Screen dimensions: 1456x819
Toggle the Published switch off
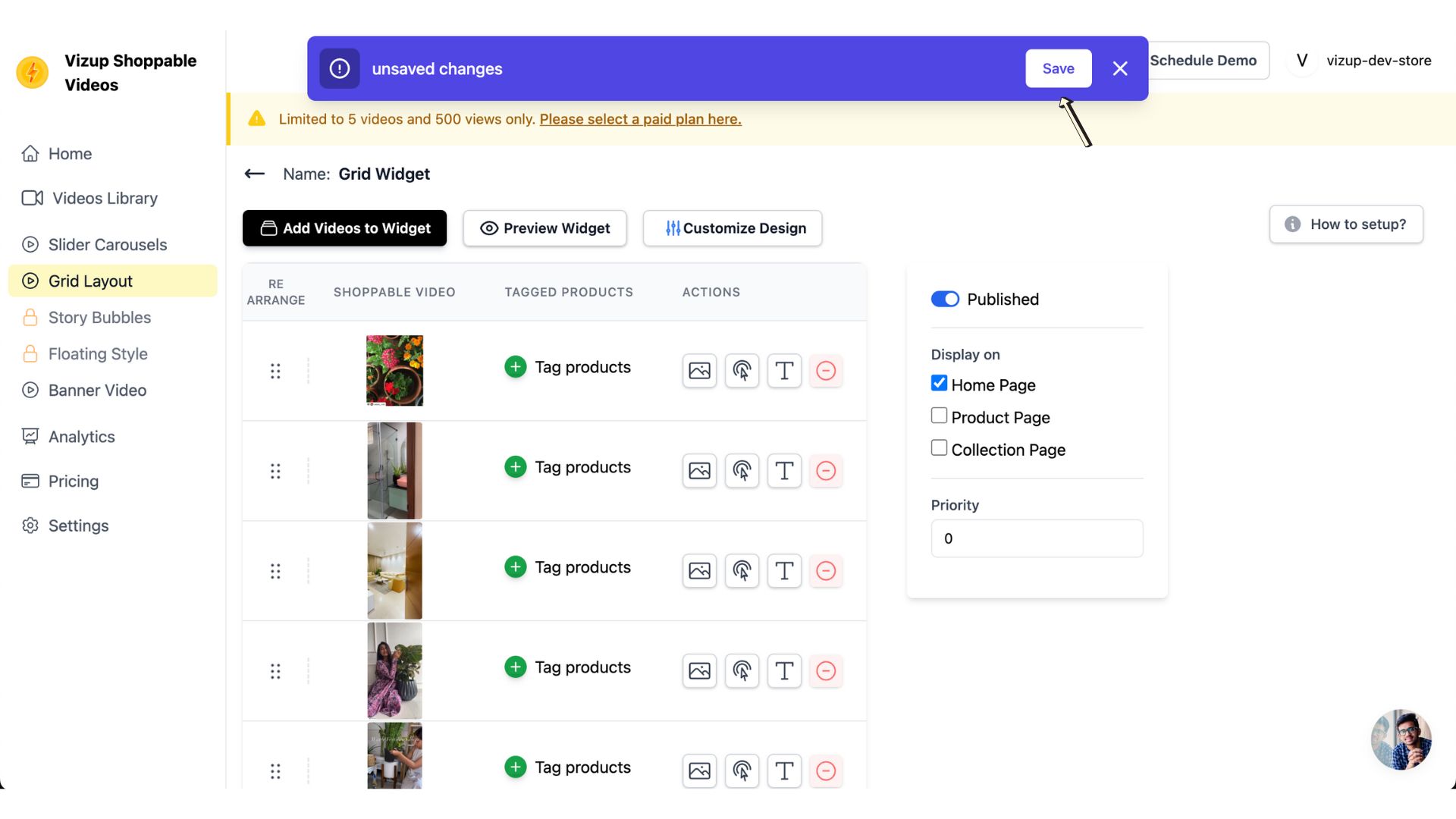point(945,299)
